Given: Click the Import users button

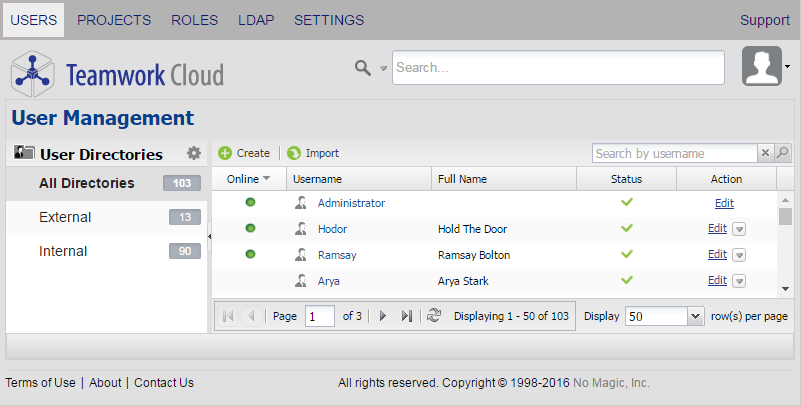Looking at the screenshot, I should 313,153.
